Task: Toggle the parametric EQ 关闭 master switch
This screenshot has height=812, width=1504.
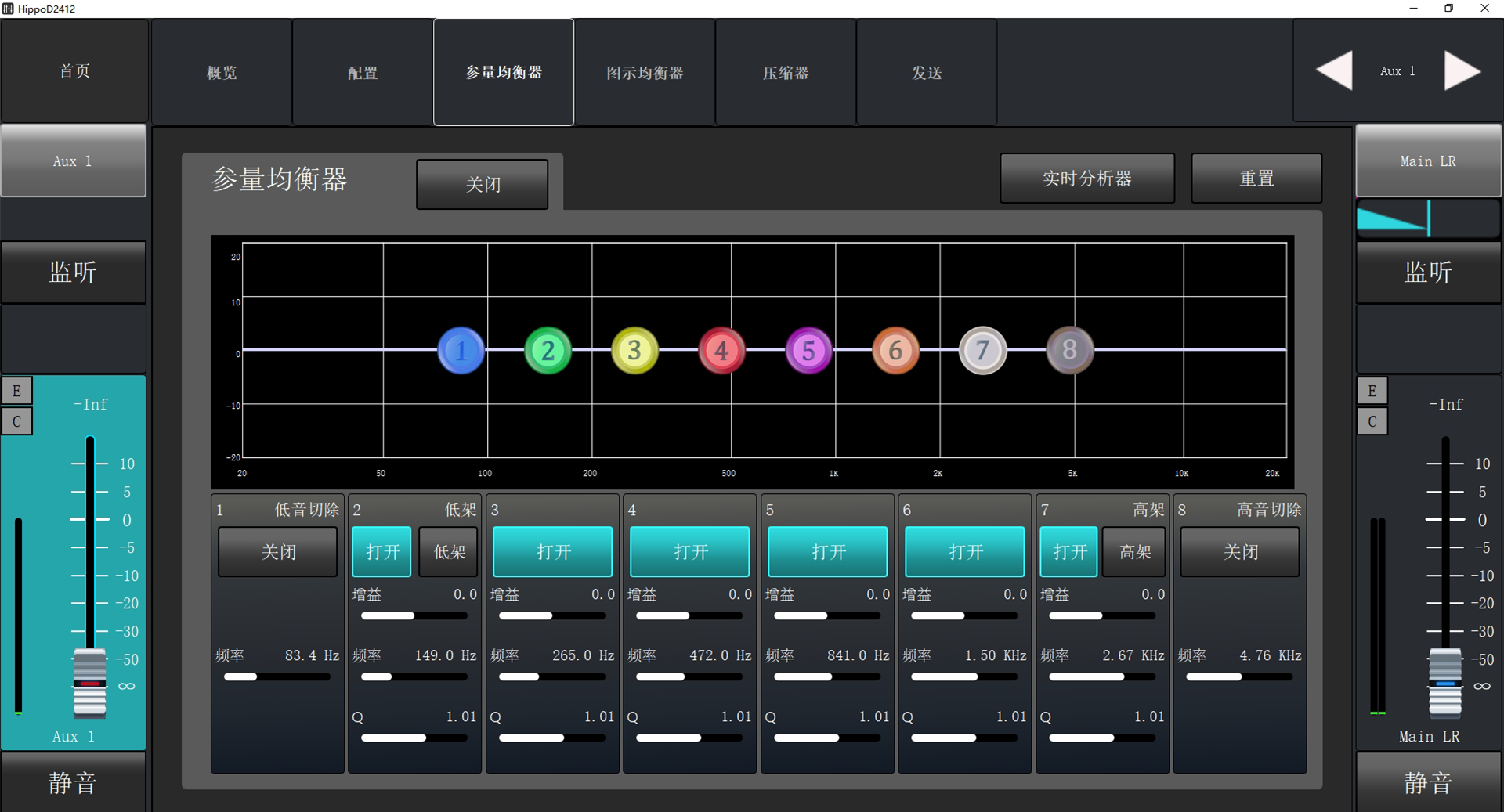Action: point(482,184)
